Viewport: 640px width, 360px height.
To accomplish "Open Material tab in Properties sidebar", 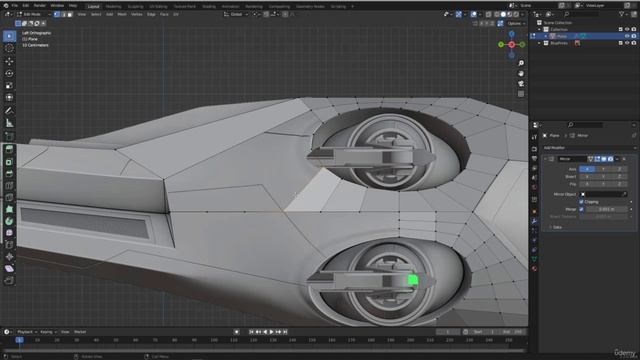I will pos(534,269).
